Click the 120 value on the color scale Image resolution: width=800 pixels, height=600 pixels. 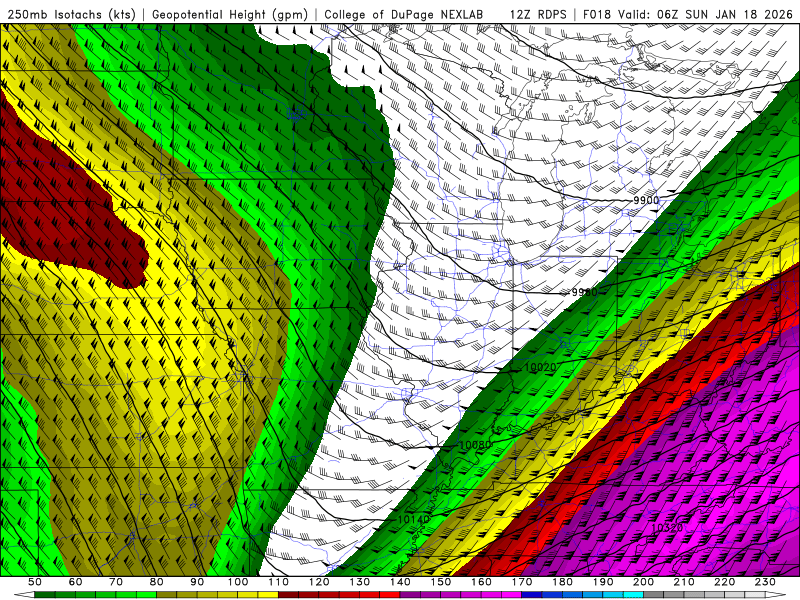pyautogui.click(x=319, y=582)
